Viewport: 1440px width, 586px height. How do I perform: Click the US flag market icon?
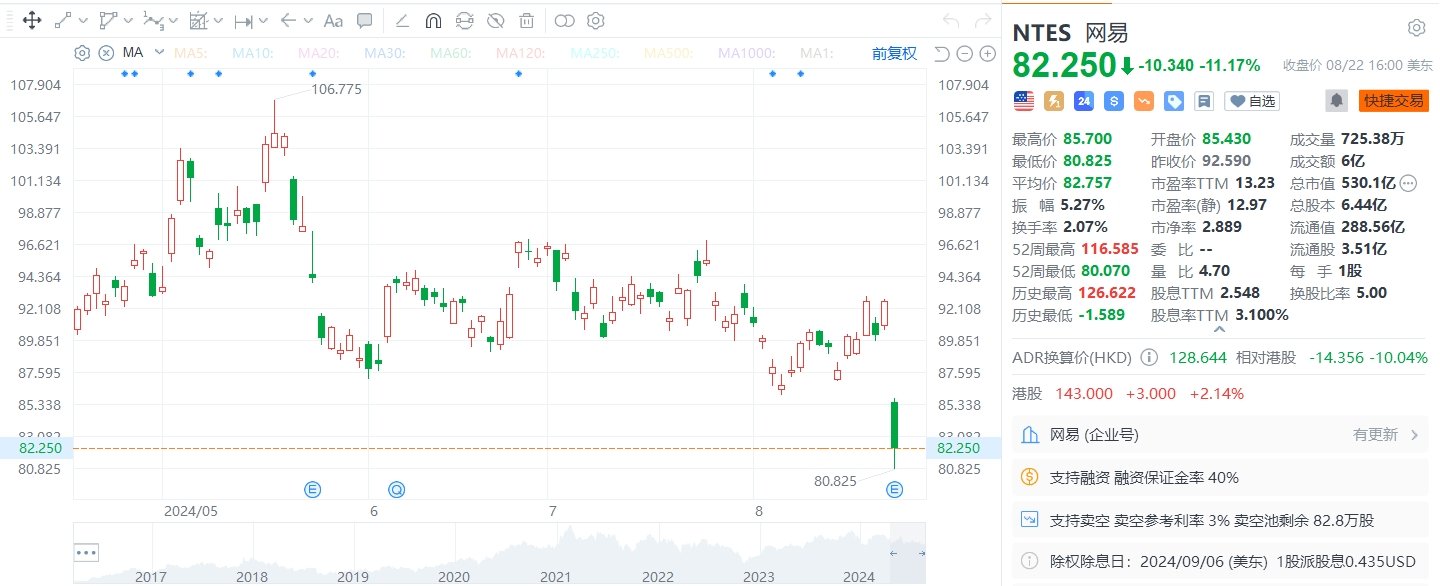[x=1023, y=100]
